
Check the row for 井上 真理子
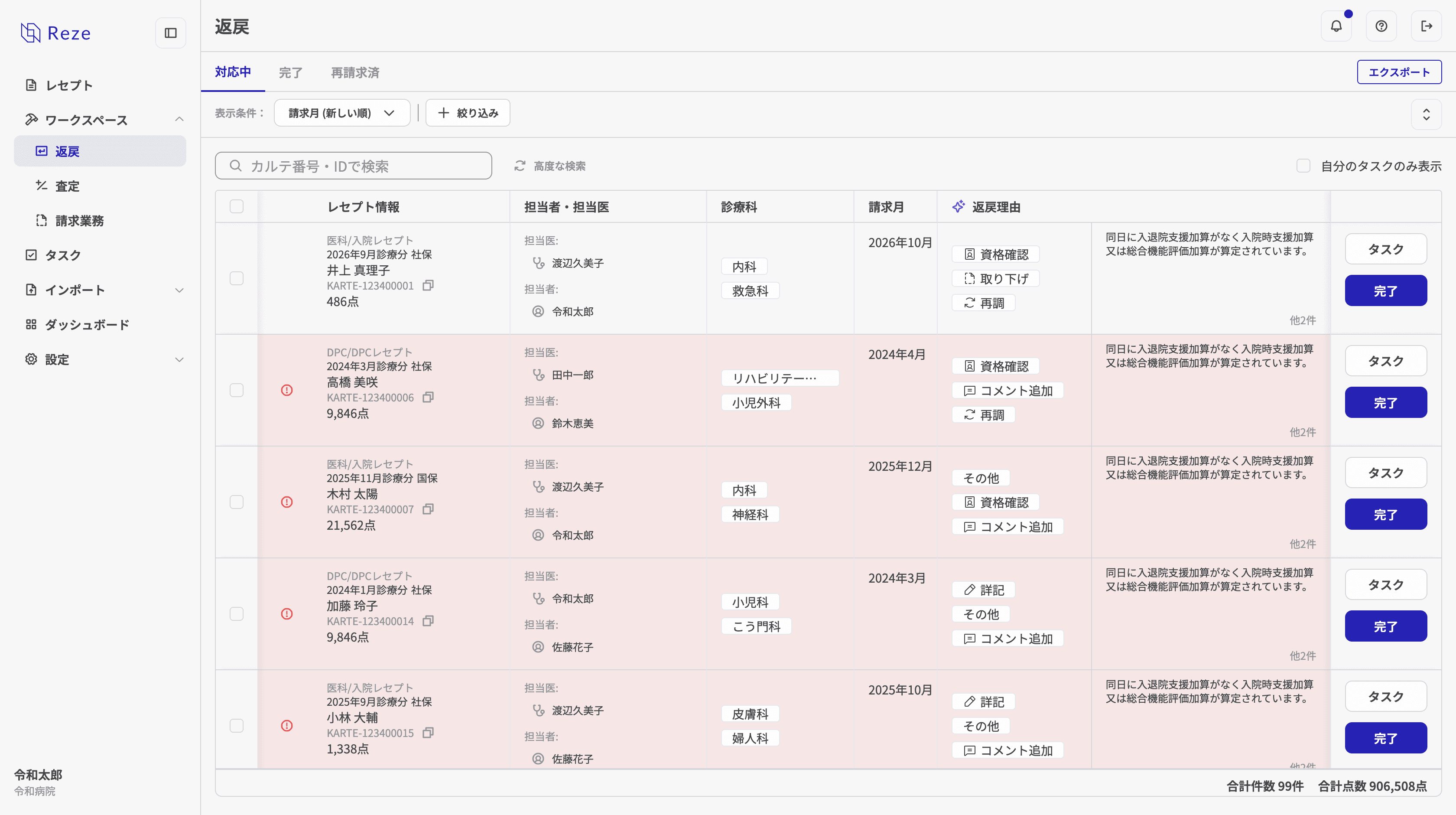[237, 278]
